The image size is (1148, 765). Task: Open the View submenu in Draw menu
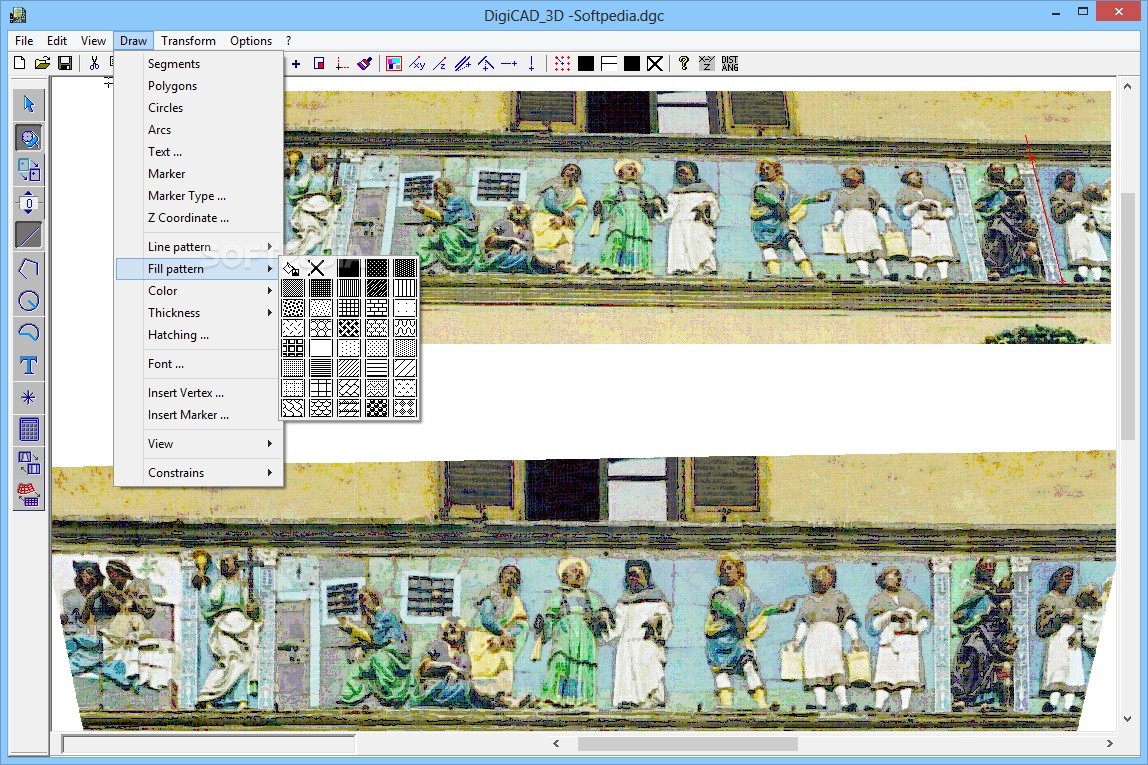tap(199, 444)
